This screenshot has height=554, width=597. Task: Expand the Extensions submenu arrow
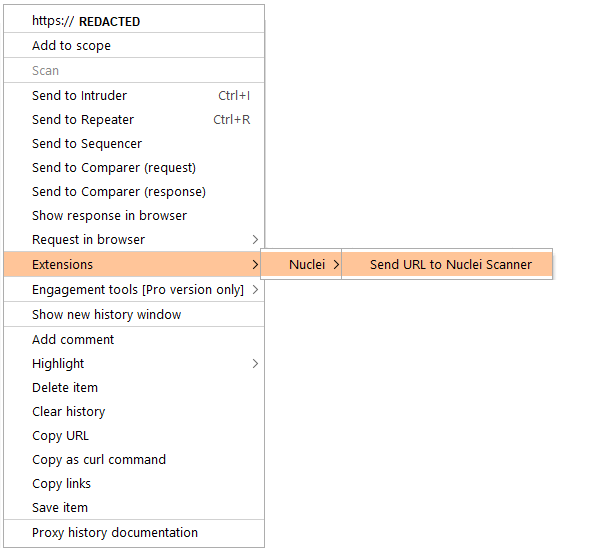pos(255,264)
